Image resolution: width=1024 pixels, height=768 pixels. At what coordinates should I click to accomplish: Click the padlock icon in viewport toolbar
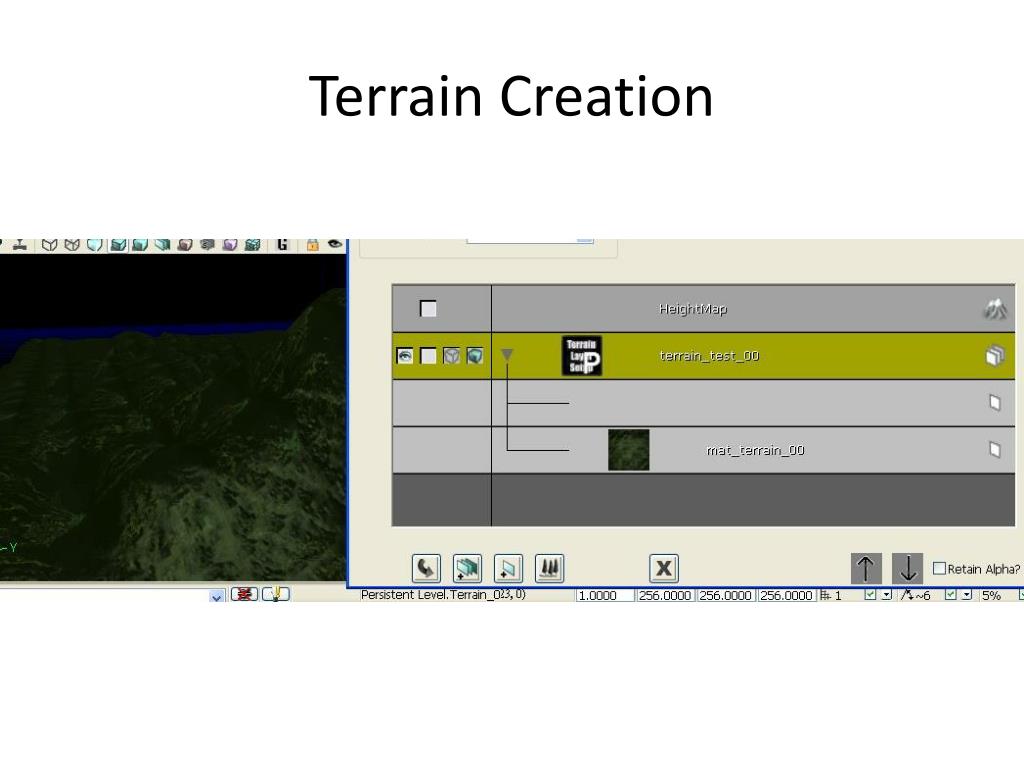tap(313, 245)
